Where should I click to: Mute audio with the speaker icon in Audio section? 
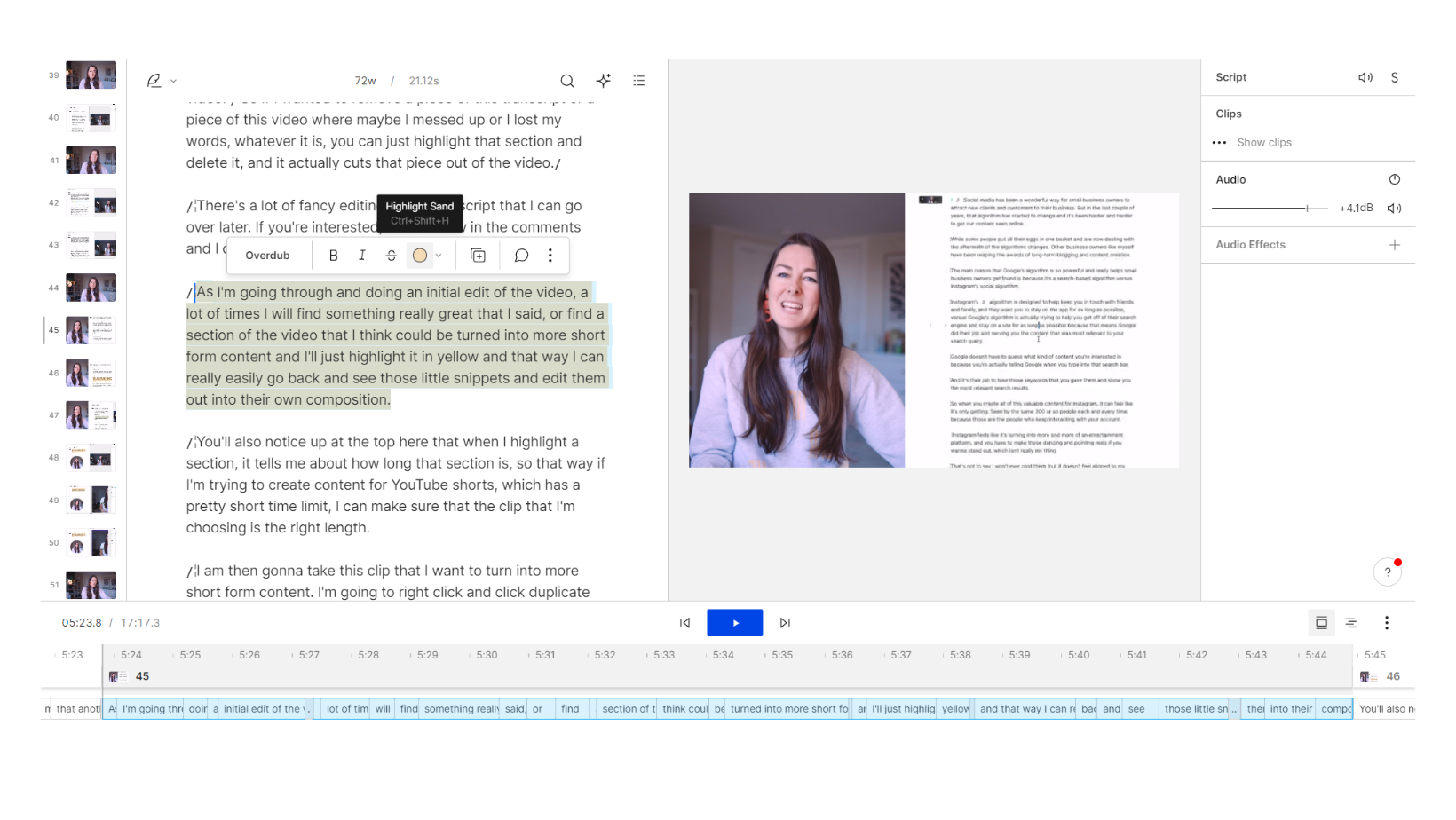click(1394, 208)
